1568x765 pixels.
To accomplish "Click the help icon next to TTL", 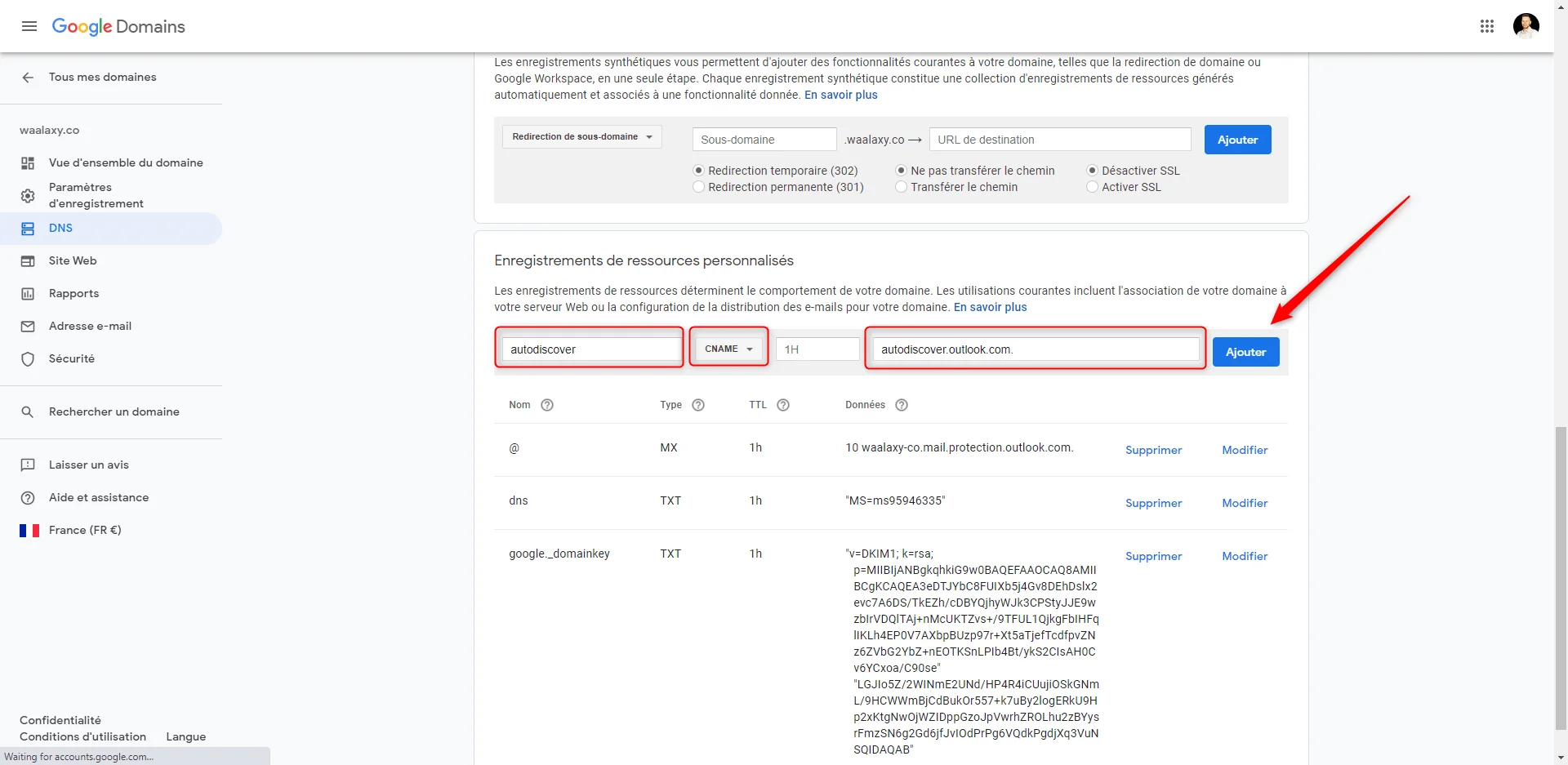I will coord(783,405).
